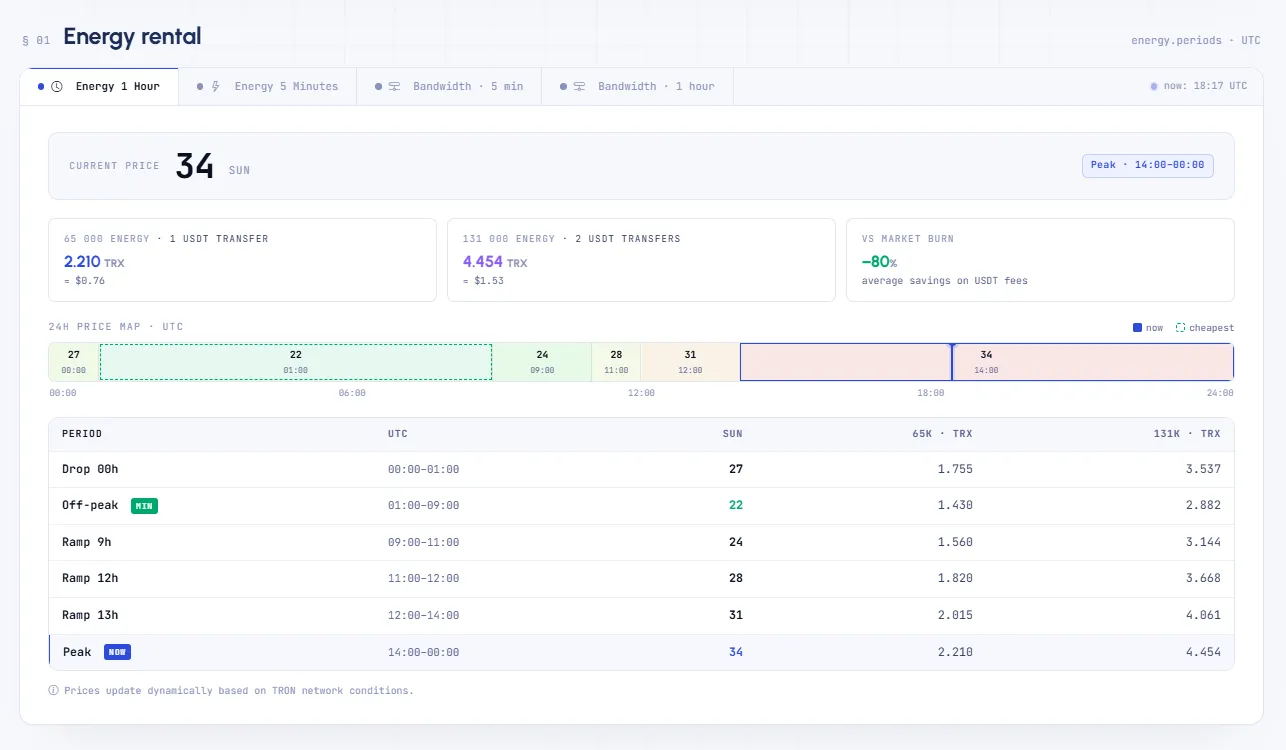Viewport: 1286px width, 750px height.
Task: Click the VS Market Burn savings card
Action: point(1040,260)
